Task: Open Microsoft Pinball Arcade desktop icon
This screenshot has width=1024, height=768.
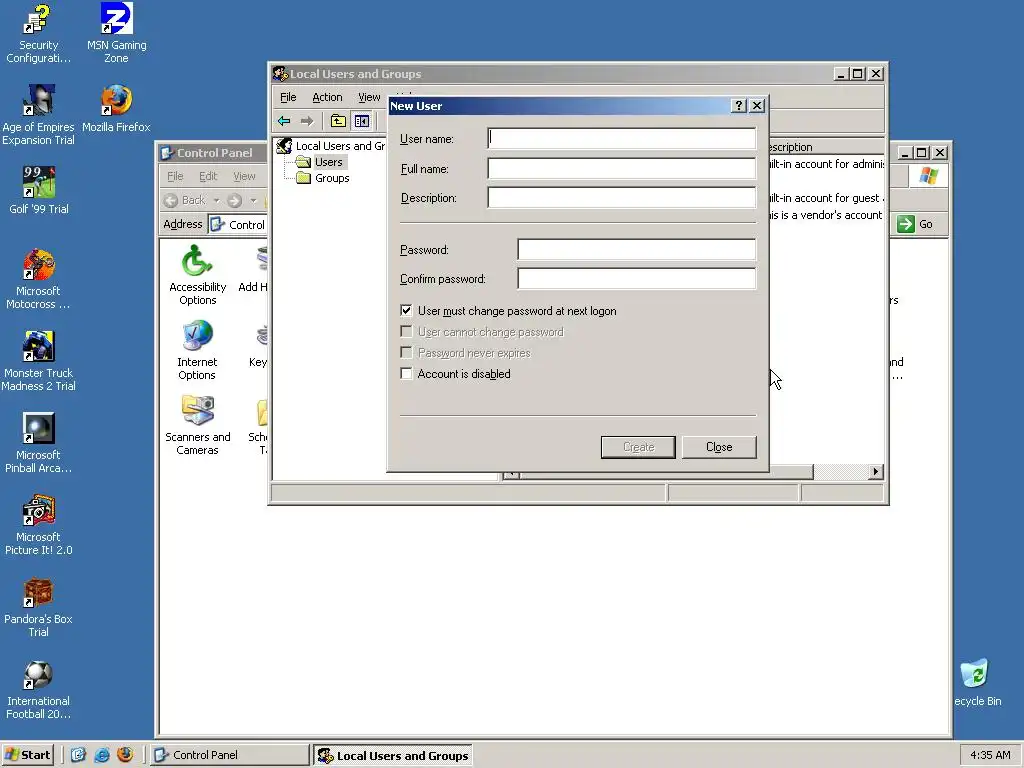Action: (x=38, y=443)
